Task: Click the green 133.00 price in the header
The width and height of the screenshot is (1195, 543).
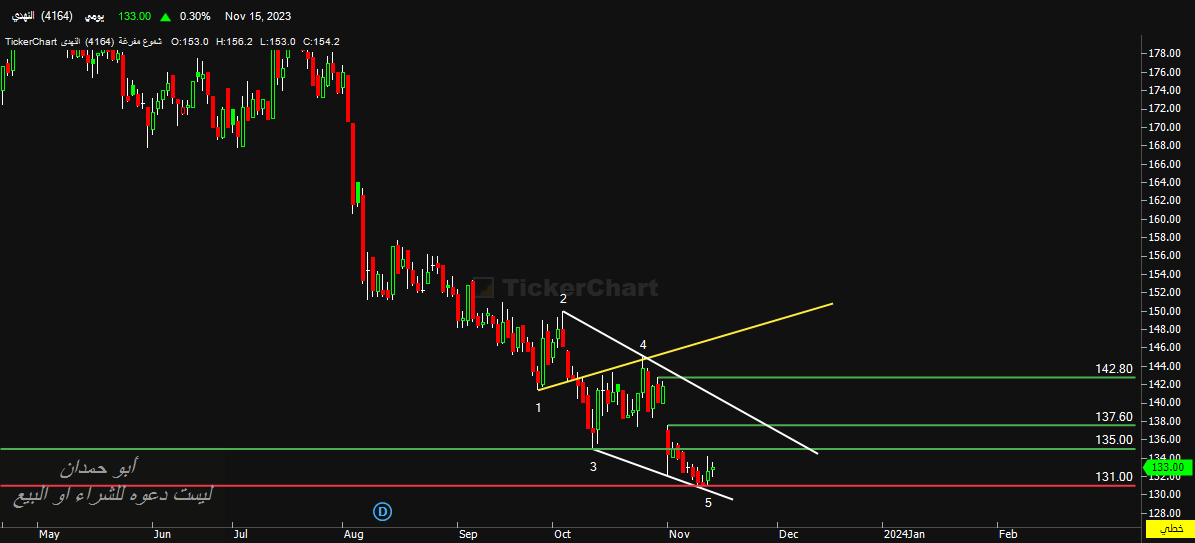Action: point(136,16)
